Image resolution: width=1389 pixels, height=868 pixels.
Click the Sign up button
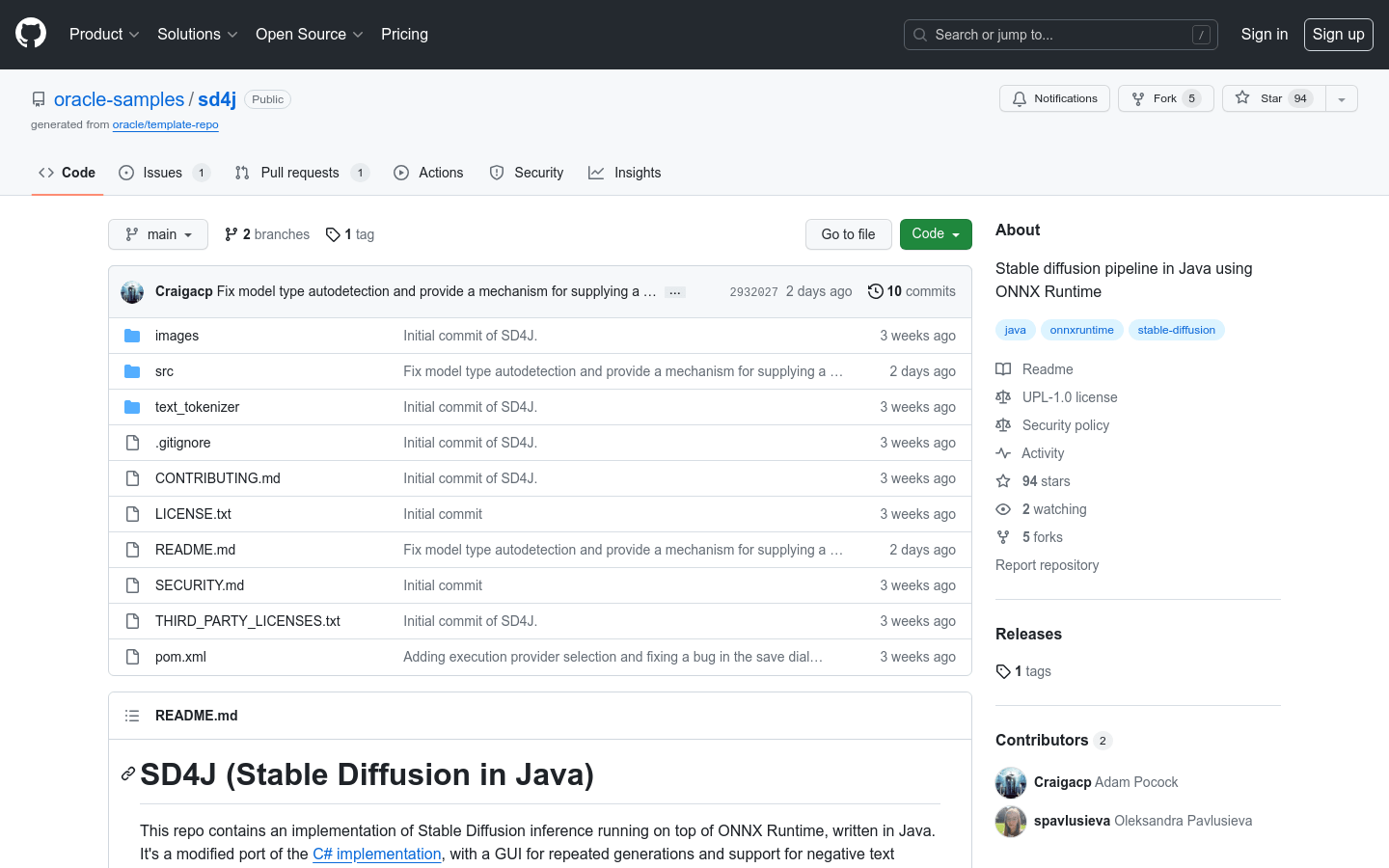[1338, 34]
